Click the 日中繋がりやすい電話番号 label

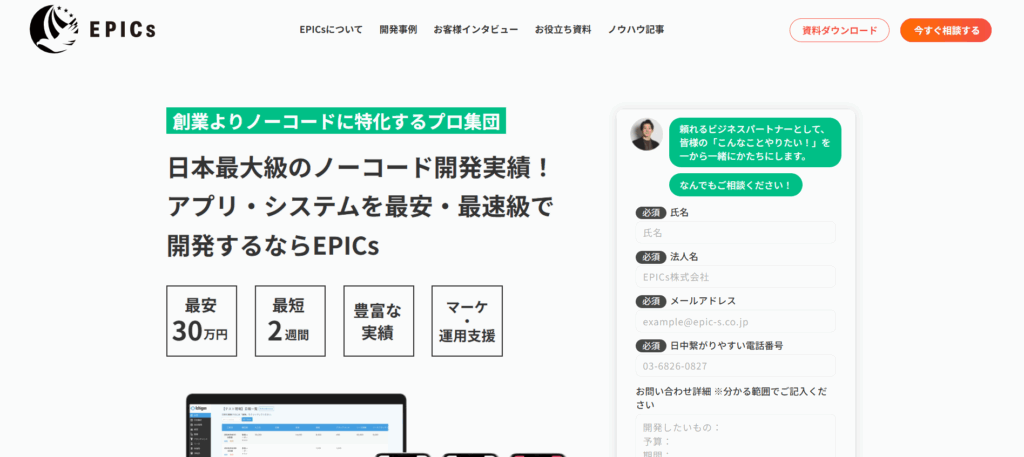pos(726,346)
